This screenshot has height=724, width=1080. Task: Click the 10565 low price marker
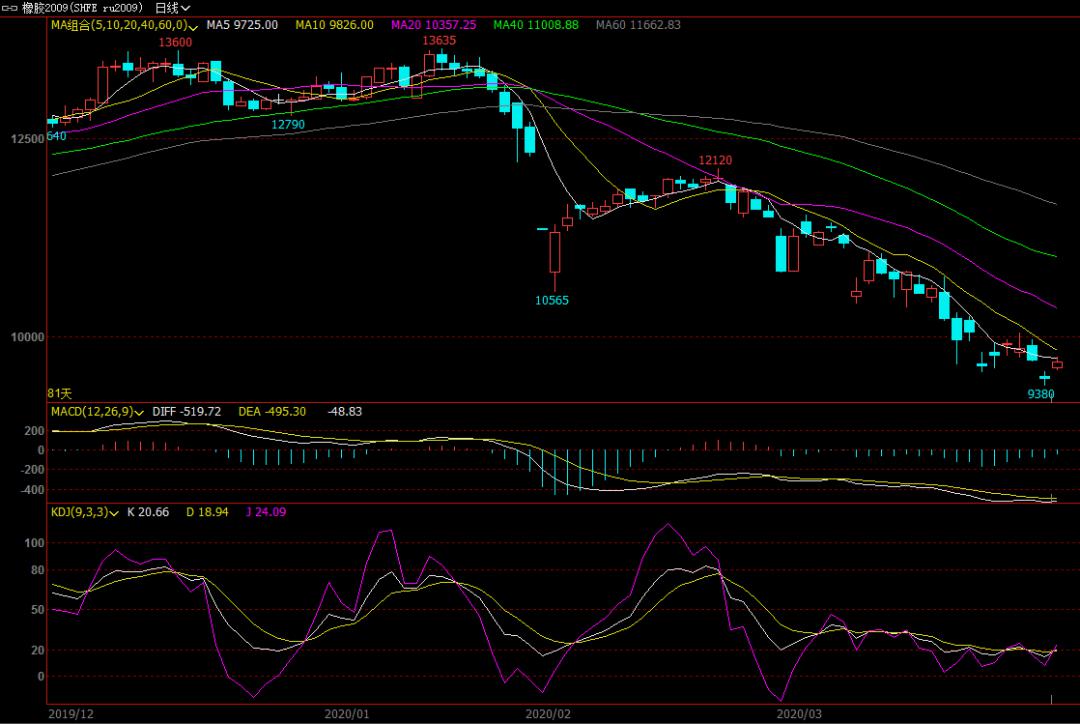551,300
